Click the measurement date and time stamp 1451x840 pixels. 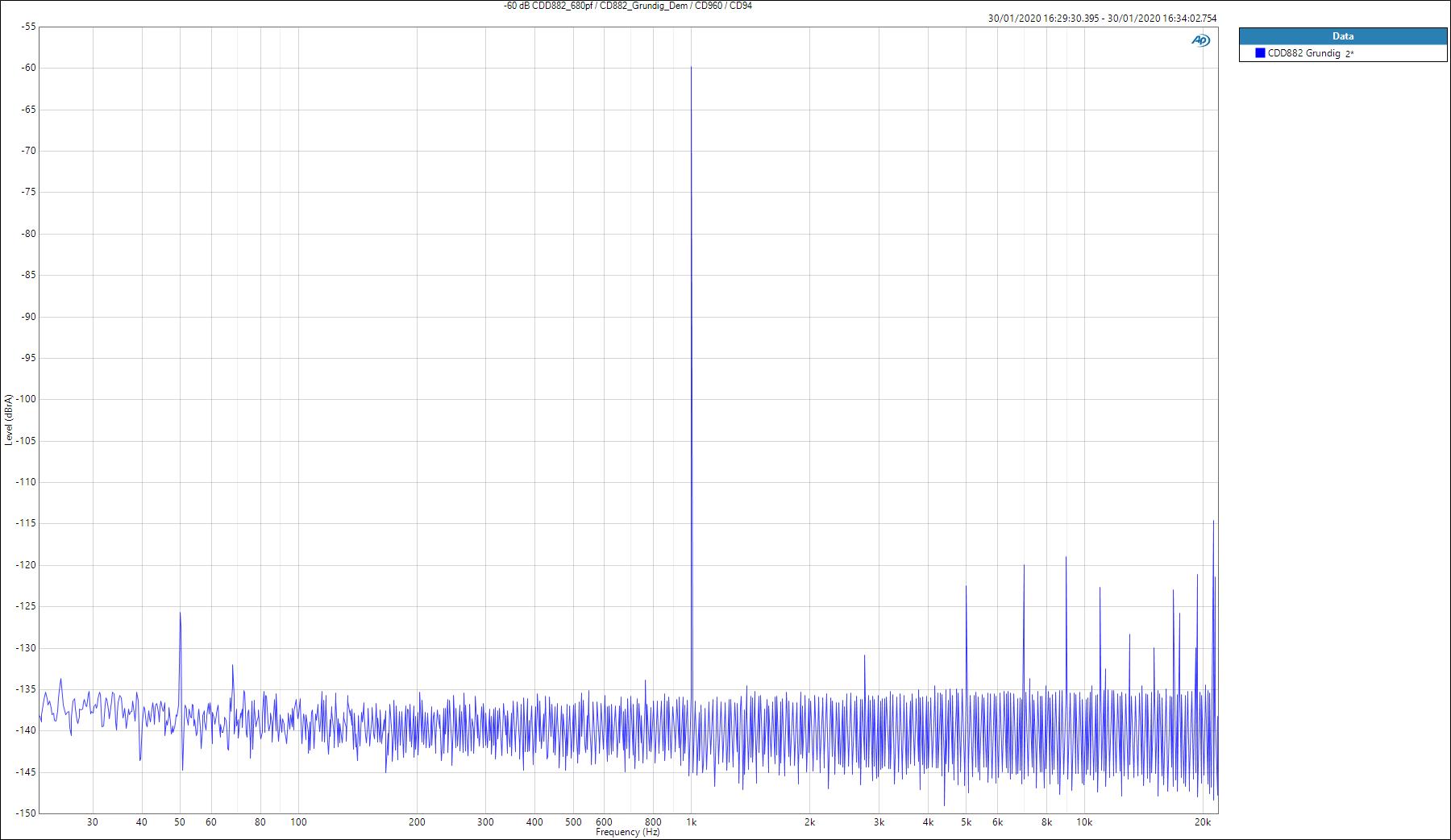[x=1101, y=19]
